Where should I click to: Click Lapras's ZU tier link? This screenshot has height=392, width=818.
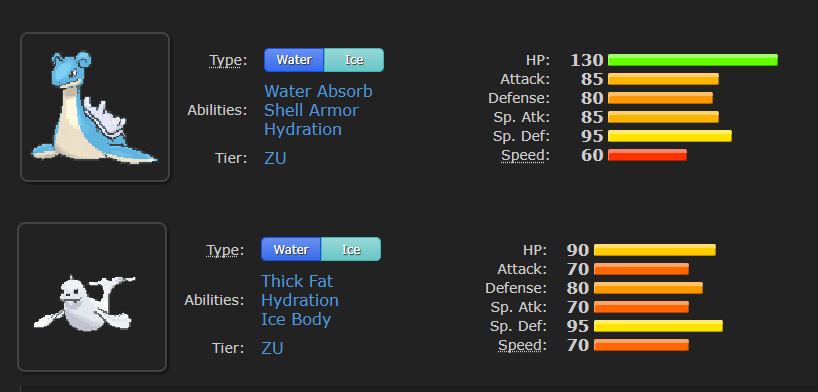[275, 158]
